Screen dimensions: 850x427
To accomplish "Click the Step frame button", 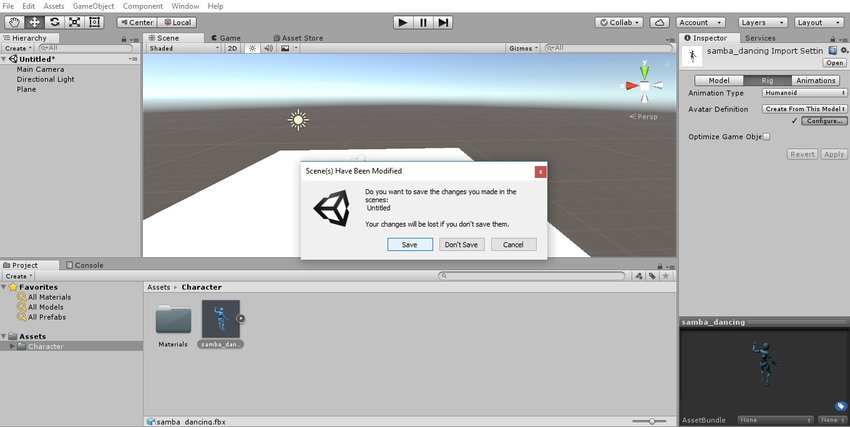I will 443,22.
